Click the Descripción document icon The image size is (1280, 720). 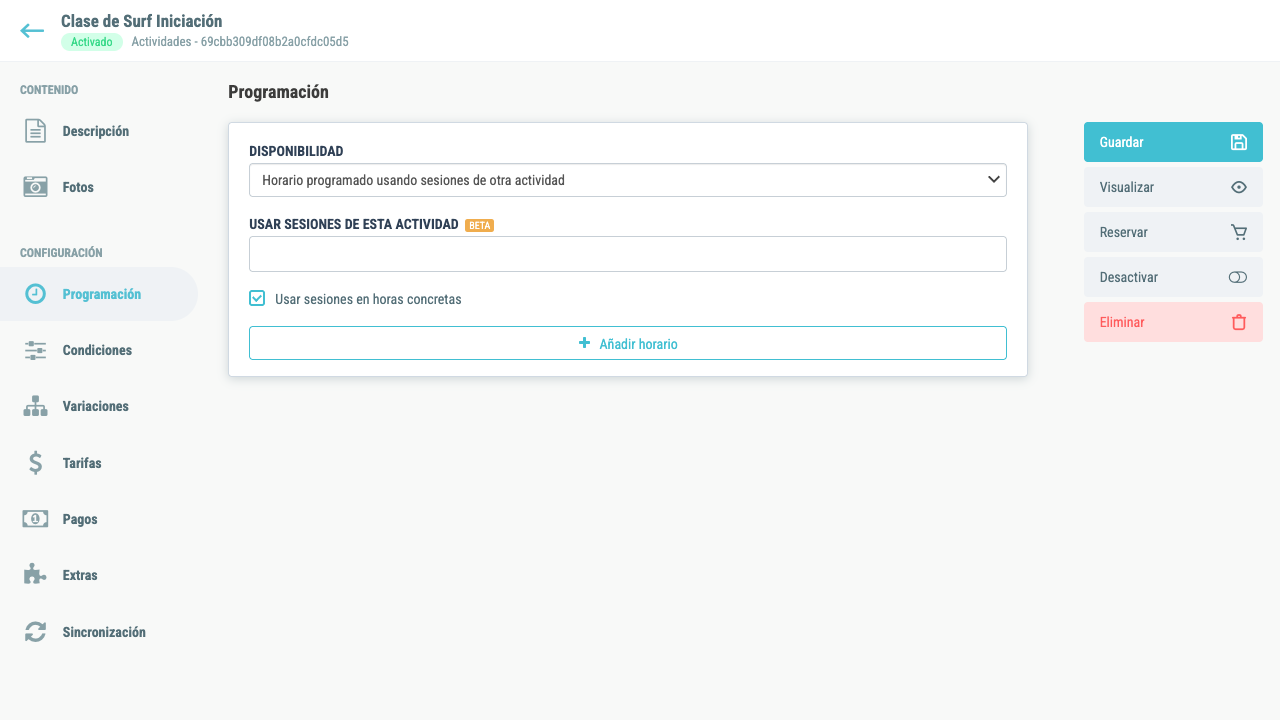pyautogui.click(x=35, y=131)
